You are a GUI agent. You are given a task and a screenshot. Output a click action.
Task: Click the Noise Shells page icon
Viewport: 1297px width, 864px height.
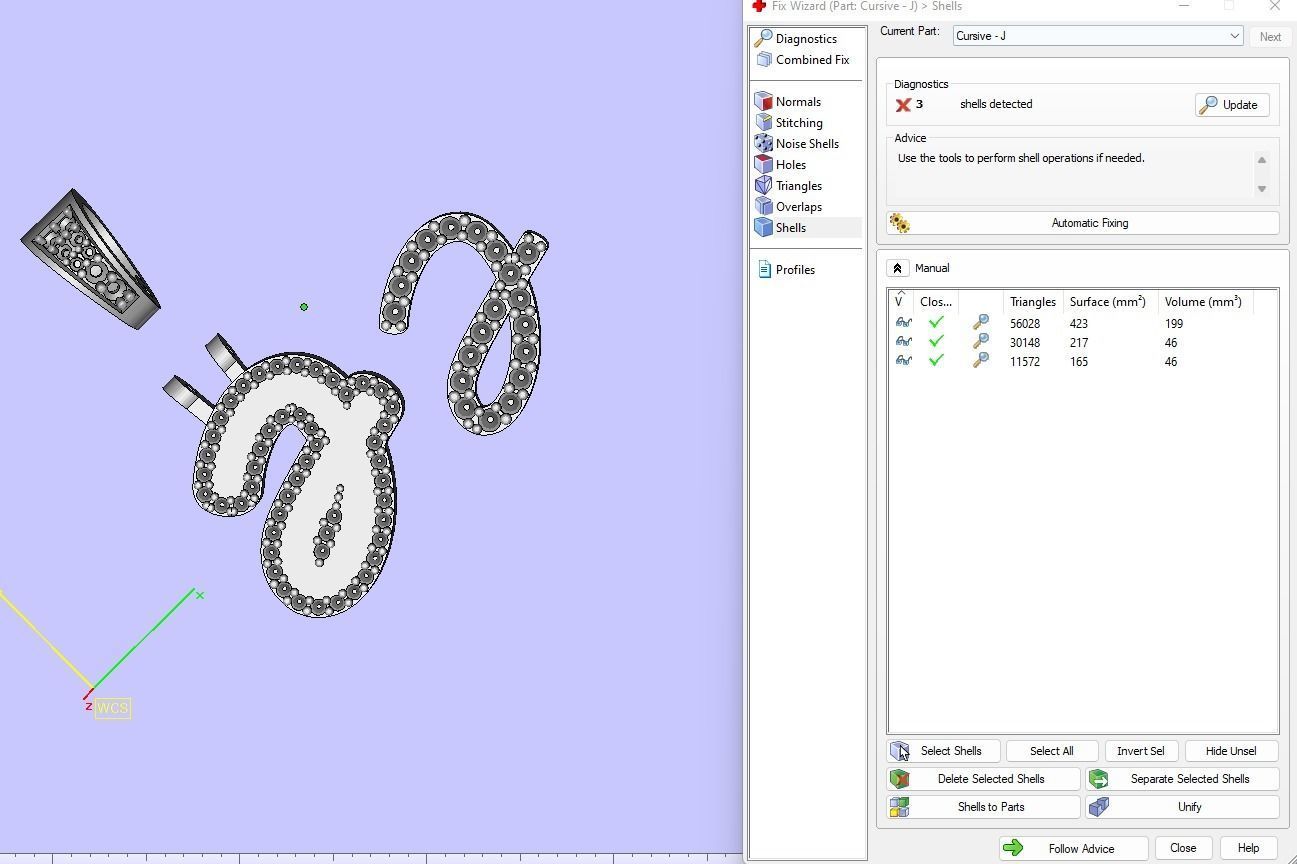pyautogui.click(x=763, y=144)
